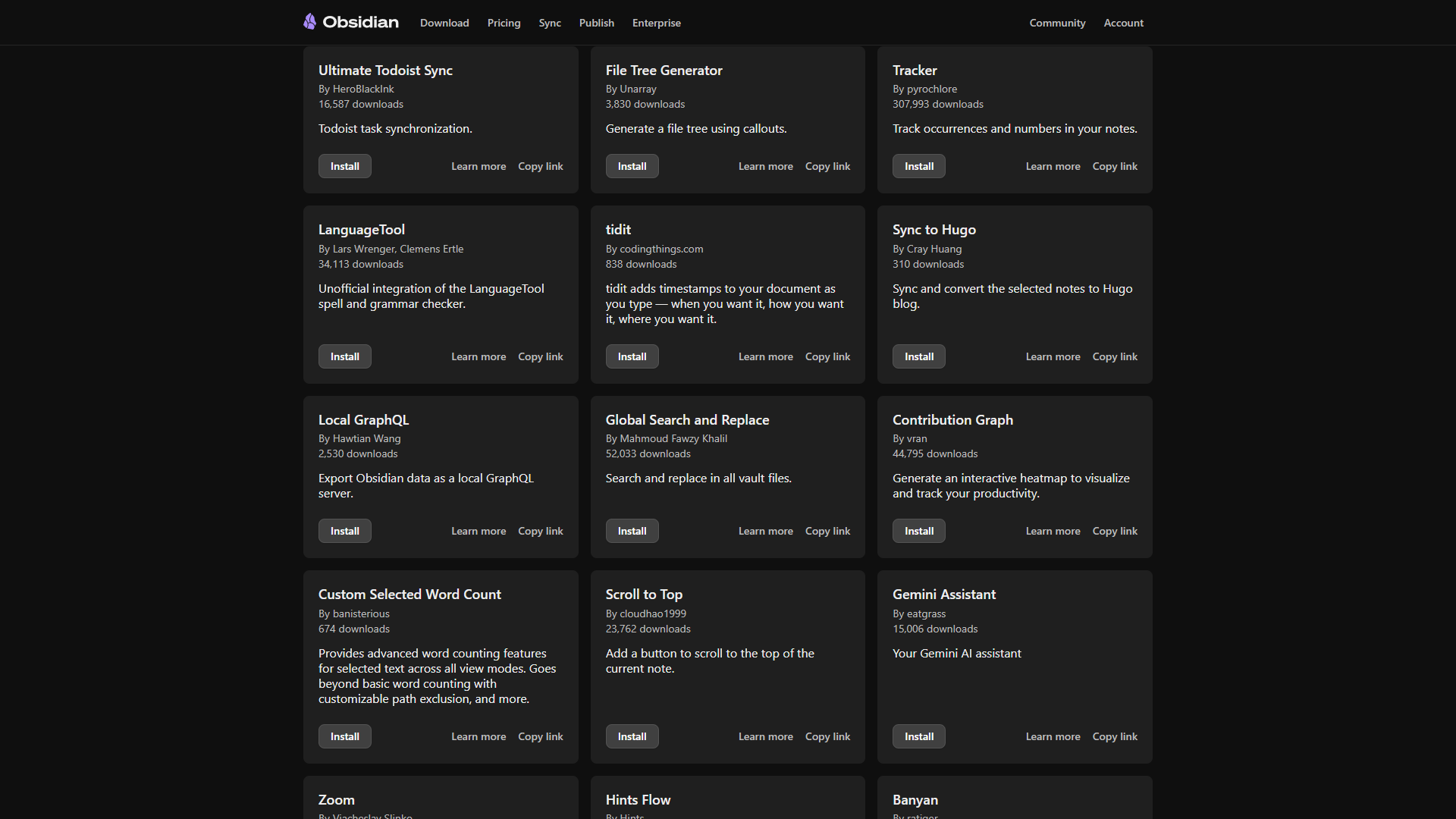The image size is (1456, 819).
Task: Install the Scroll to Top plugin
Action: (x=632, y=736)
